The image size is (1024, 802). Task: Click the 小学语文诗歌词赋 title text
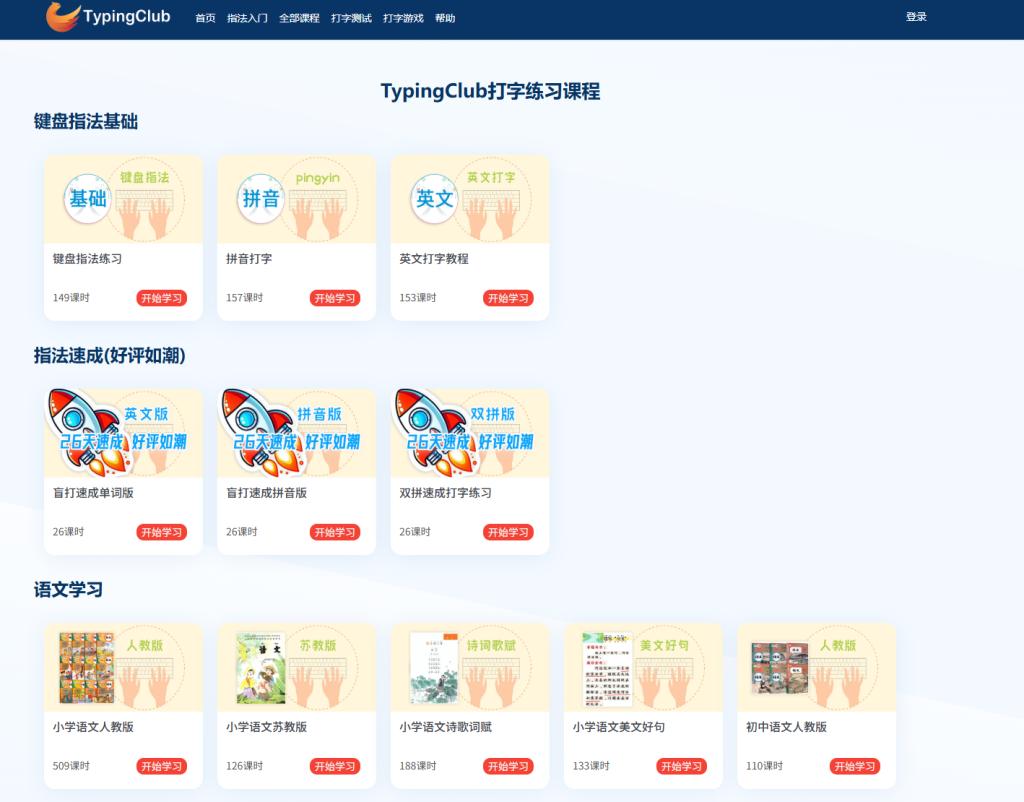(445, 727)
